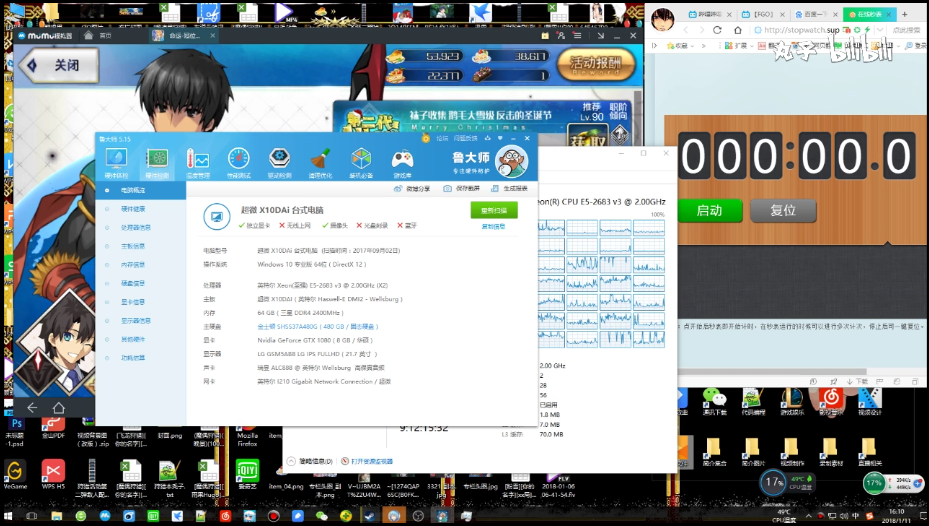Select 电脑概览 in Ludashi sidebar
929x526 pixels.
(x=141, y=190)
